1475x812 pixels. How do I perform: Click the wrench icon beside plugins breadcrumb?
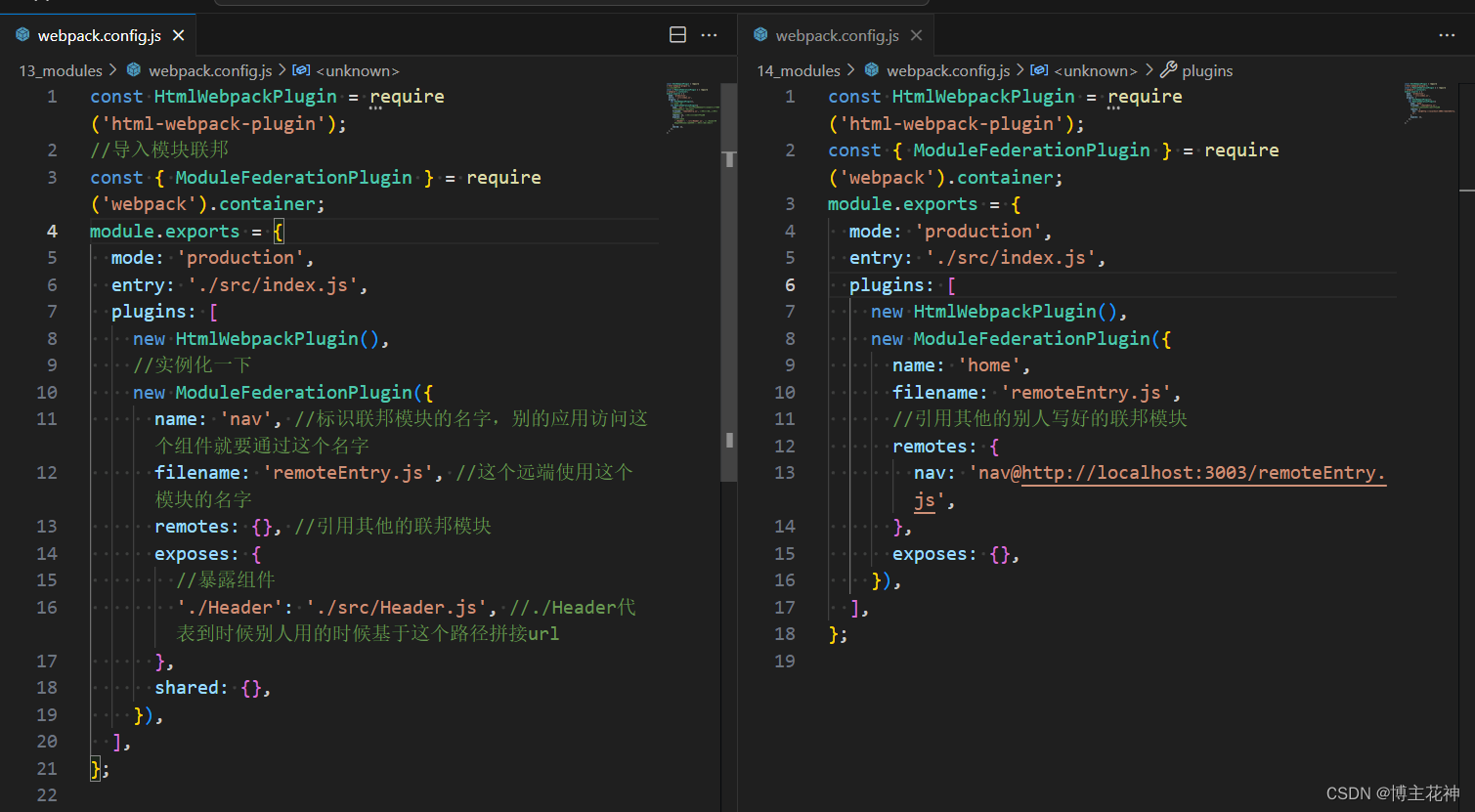[1168, 70]
